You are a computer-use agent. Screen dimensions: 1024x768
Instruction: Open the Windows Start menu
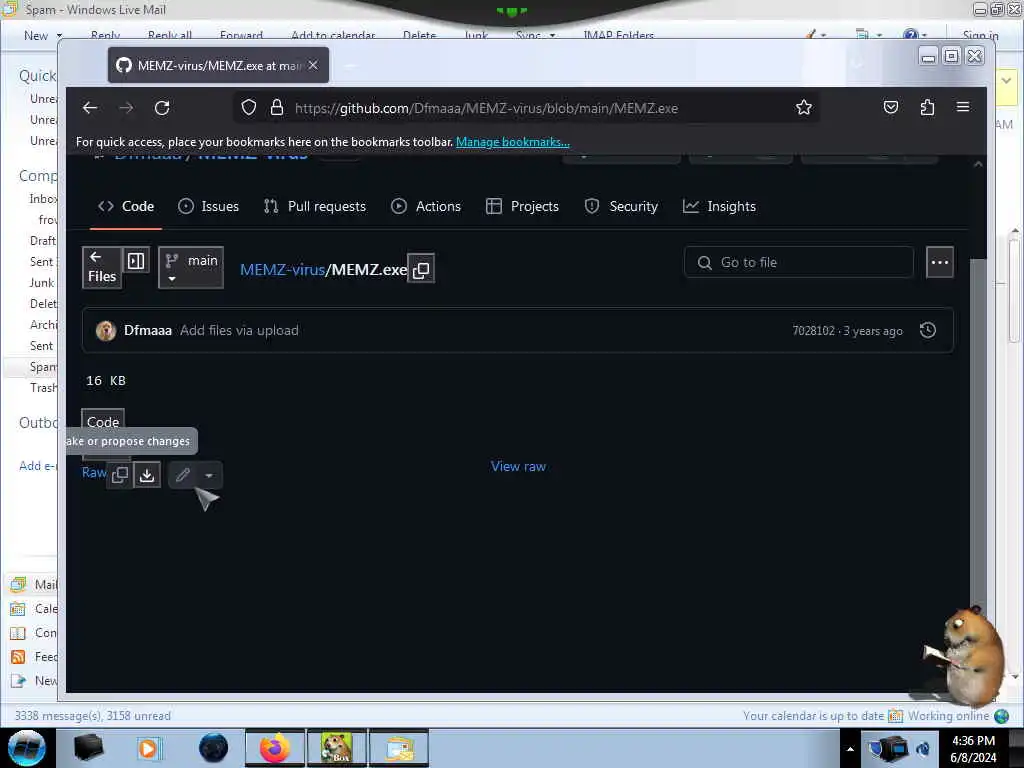(x=27, y=748)
